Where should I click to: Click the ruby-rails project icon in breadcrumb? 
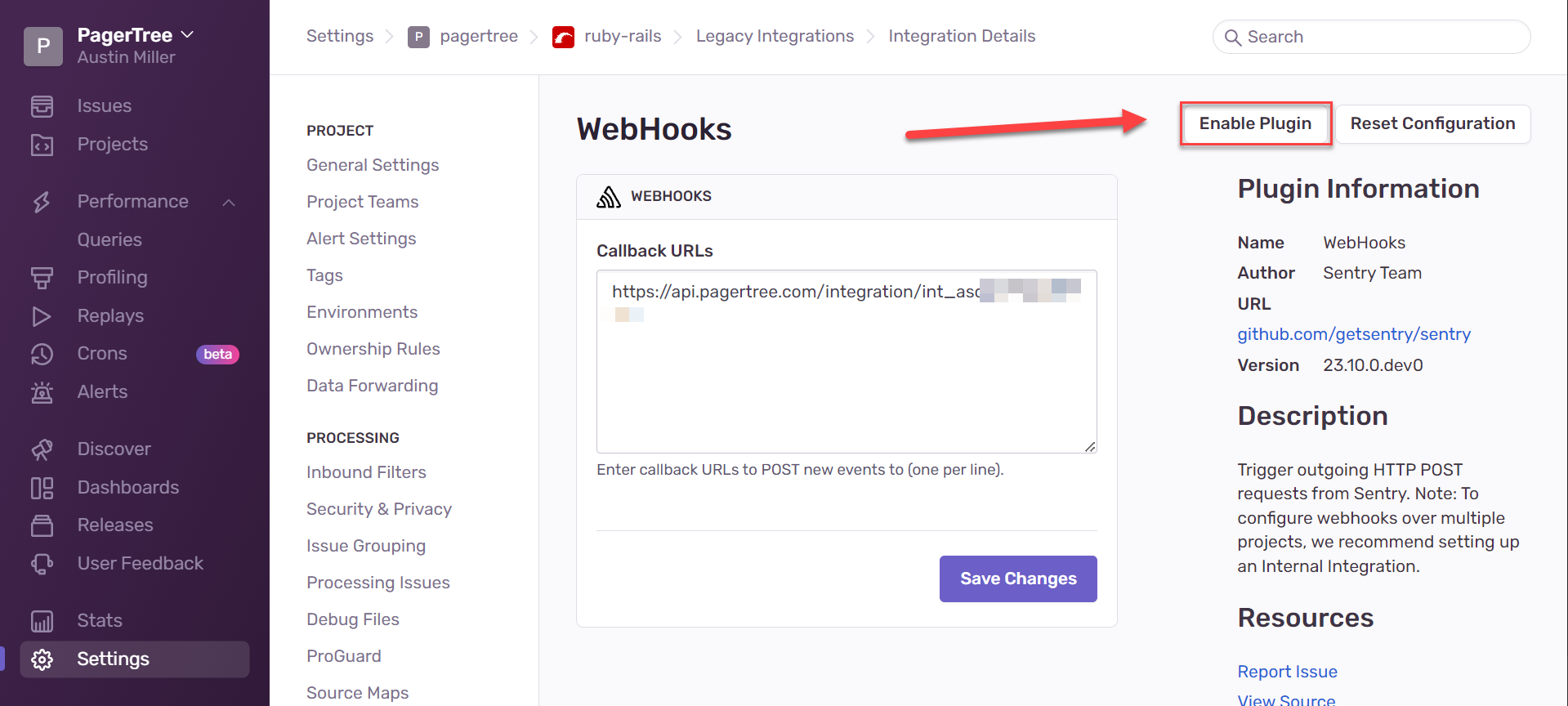pyautogui.click(x=563, y=37)
